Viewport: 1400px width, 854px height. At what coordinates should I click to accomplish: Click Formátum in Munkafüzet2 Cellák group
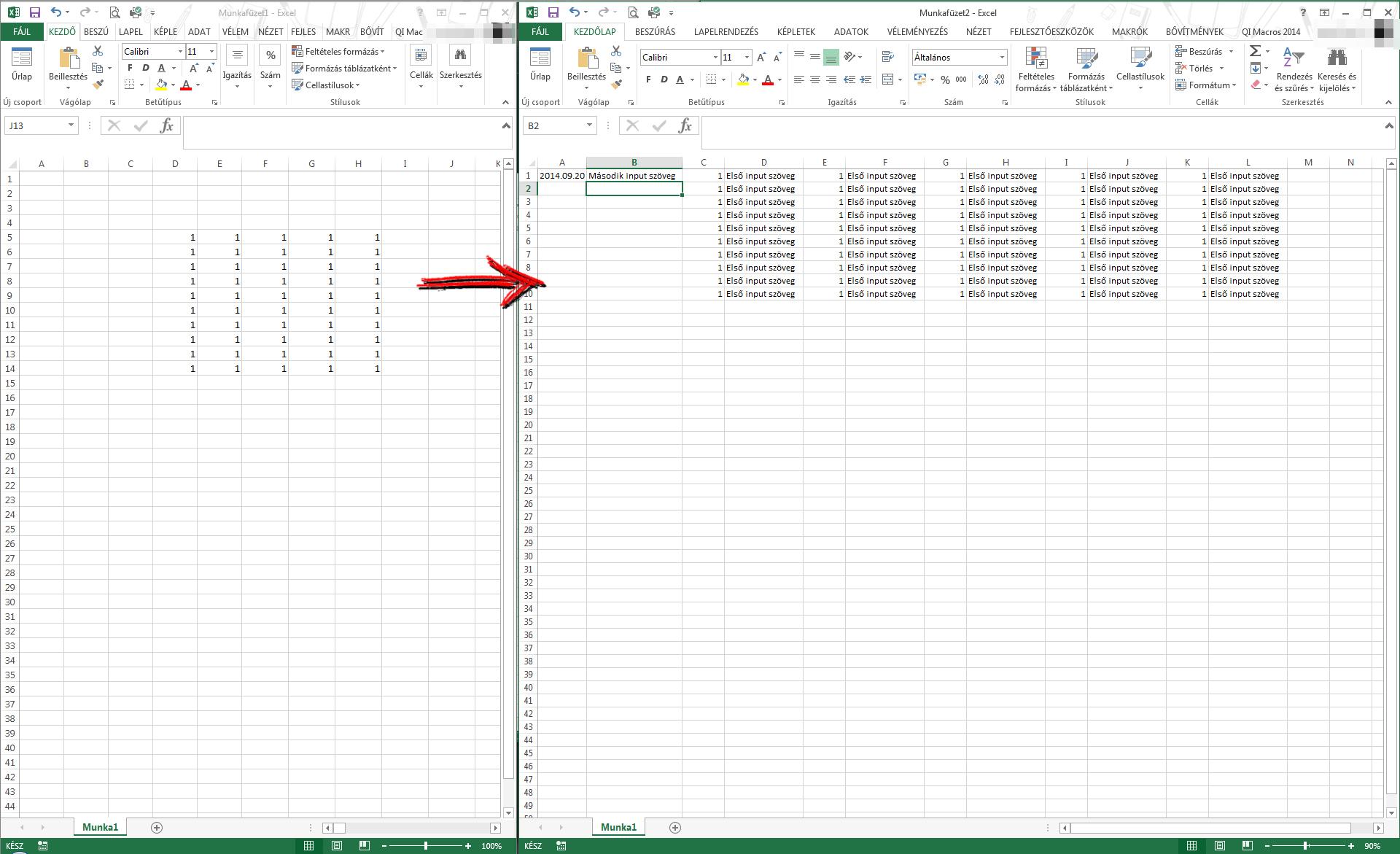pos(1206,85)
